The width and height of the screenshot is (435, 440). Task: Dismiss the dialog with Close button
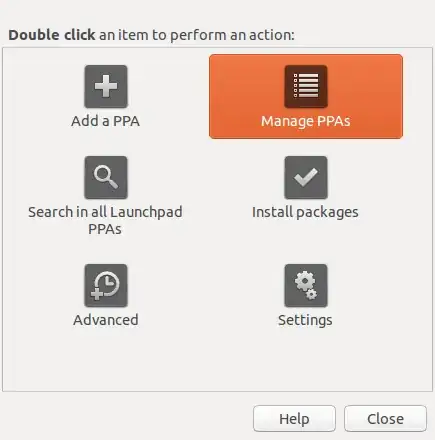point(385,419)
